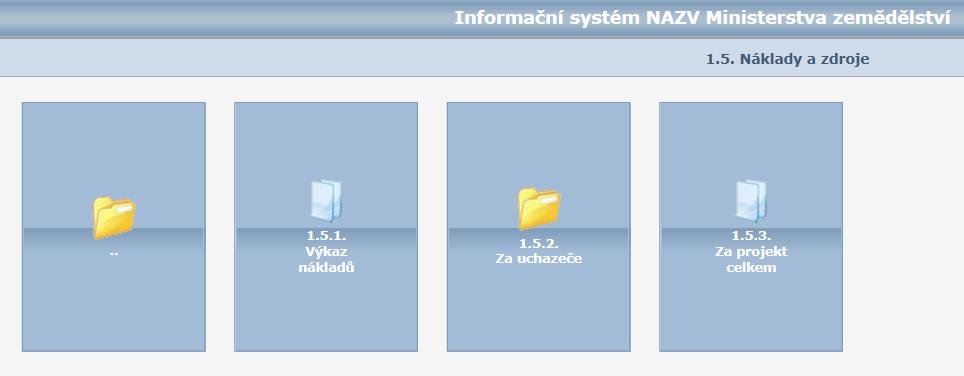The image size is (964, 376).
Task: Select the '1.5.1. Výkaz nákladů' label
Action: pos(326,251)
